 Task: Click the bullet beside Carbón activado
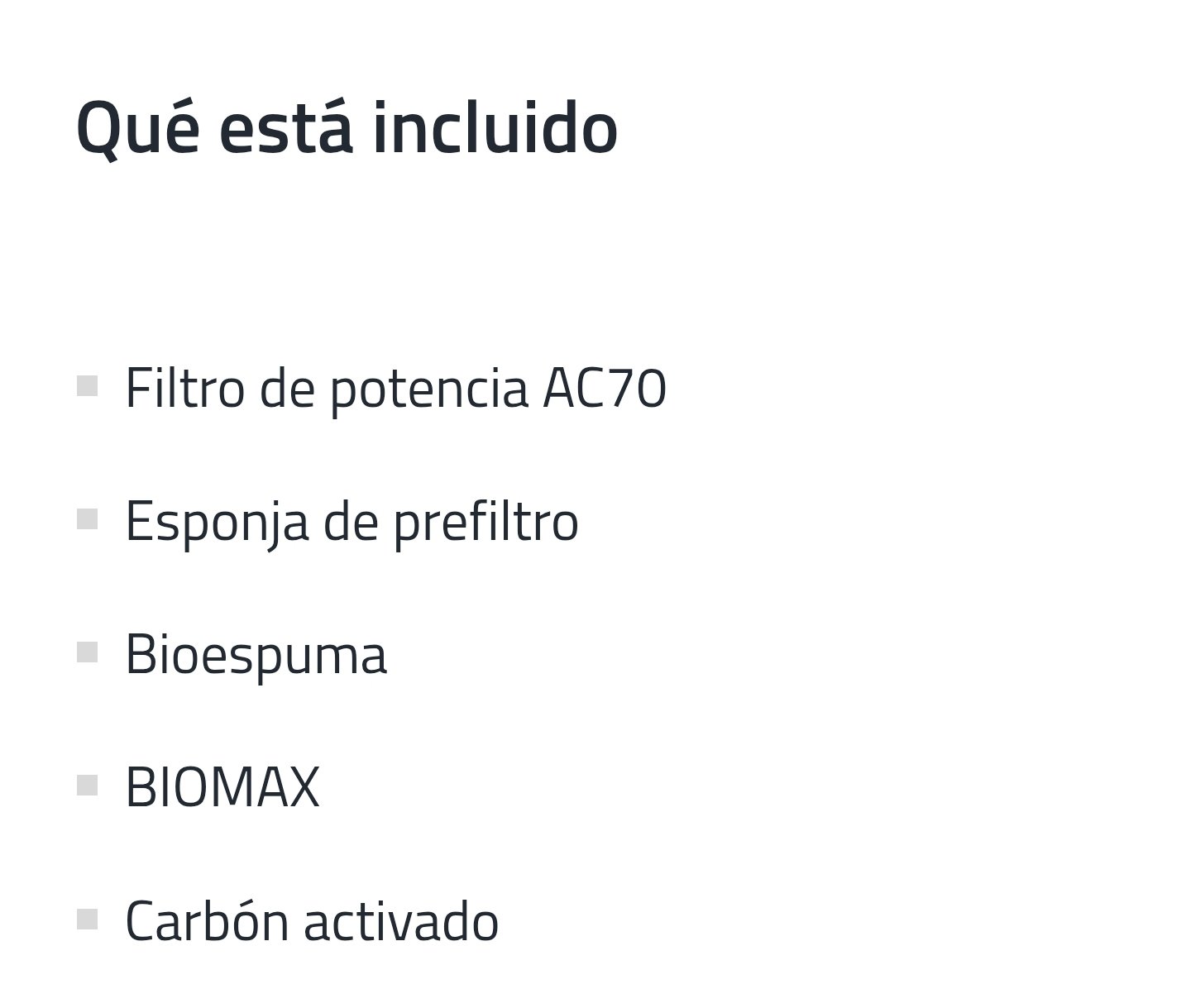[x=87, y=919]
